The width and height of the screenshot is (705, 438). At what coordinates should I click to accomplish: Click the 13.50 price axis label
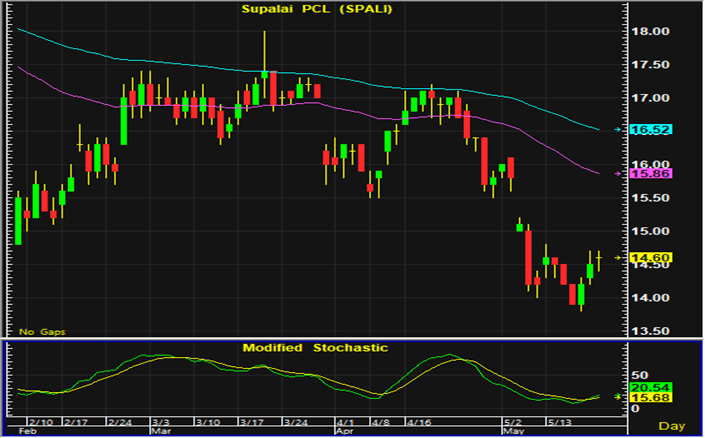[x=653, y=332]
